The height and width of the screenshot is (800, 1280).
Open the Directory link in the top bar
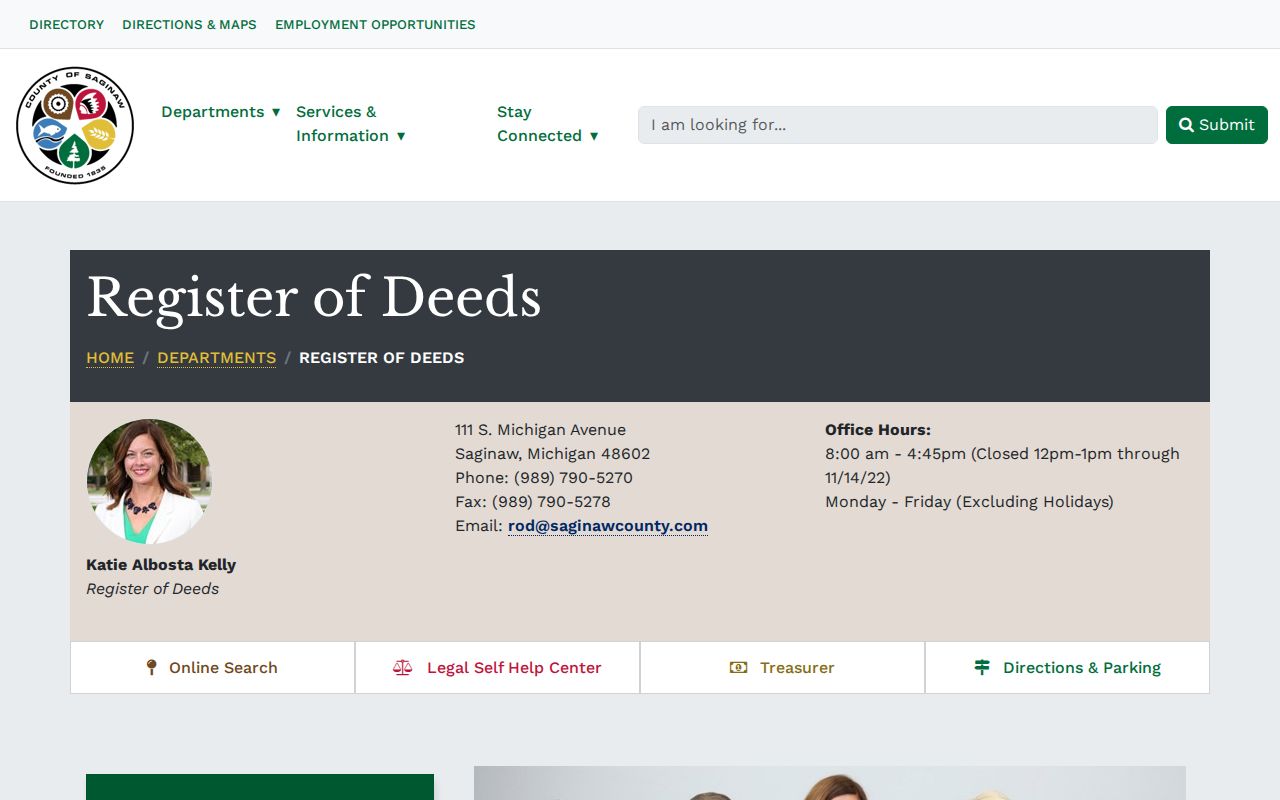pyautogui.click(x=67, y=24)
